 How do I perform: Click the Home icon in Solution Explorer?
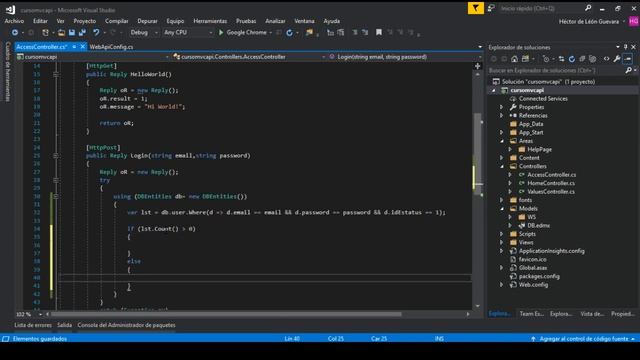click(x=514, y=59)
